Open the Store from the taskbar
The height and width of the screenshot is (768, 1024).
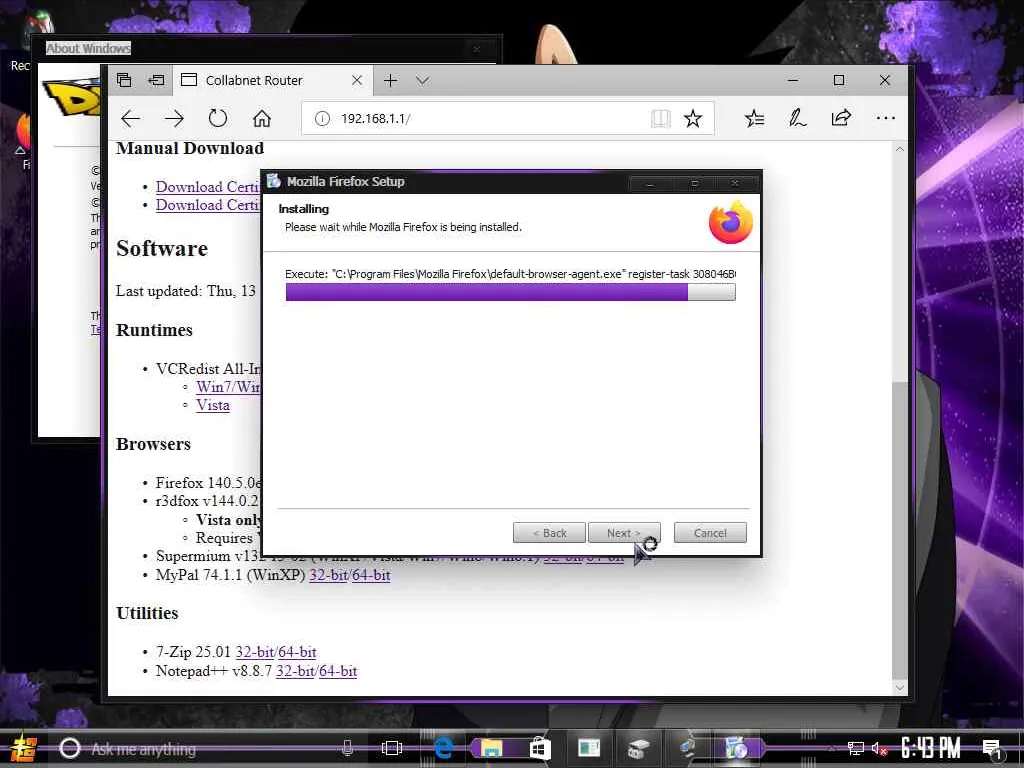pos(540,748)
